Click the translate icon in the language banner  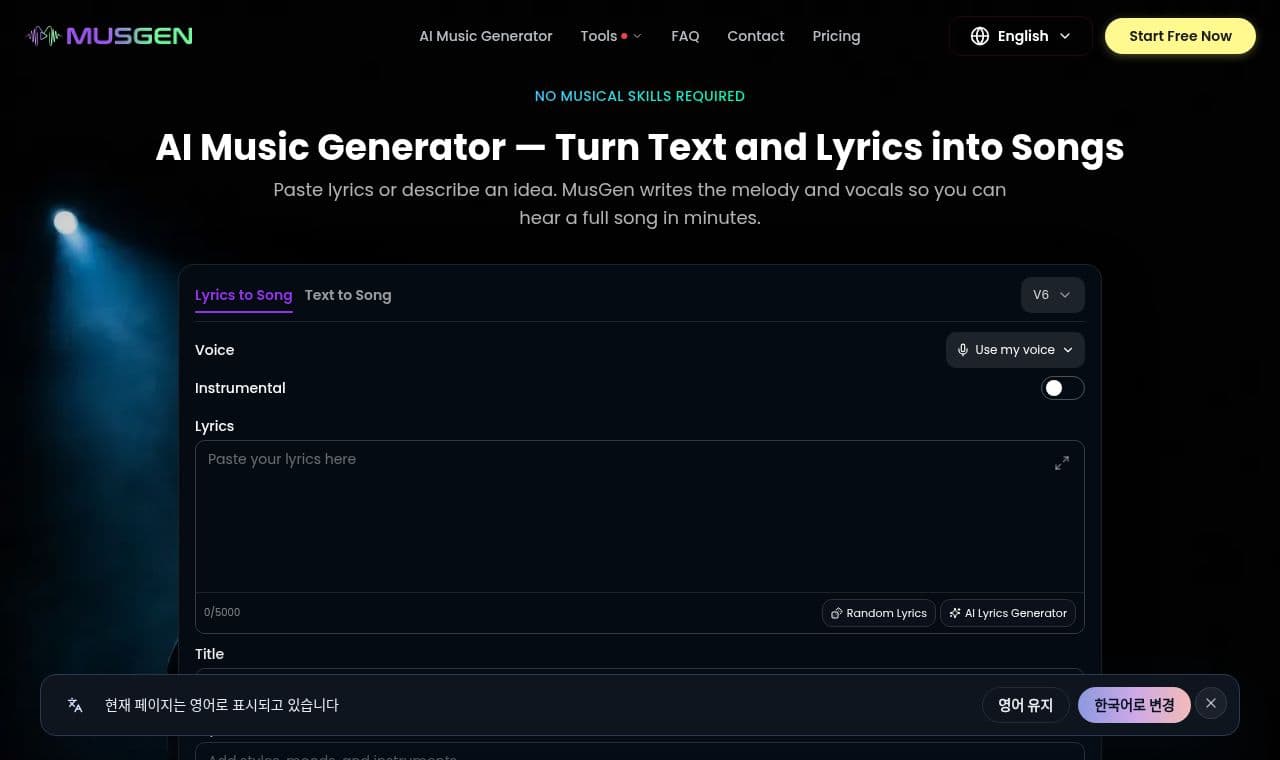point(75,705)
